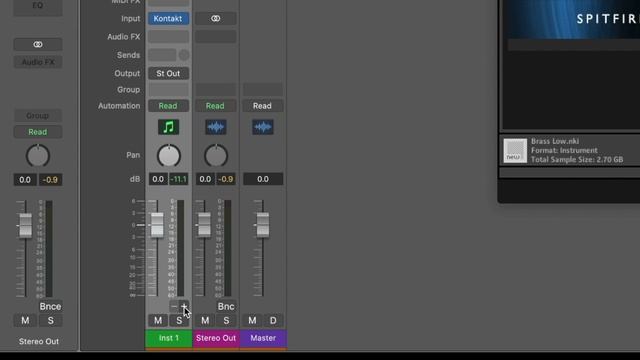640x360 pixels.
Task: Mute the left inspector Stereo Out strip
Action: click(25, 321)
